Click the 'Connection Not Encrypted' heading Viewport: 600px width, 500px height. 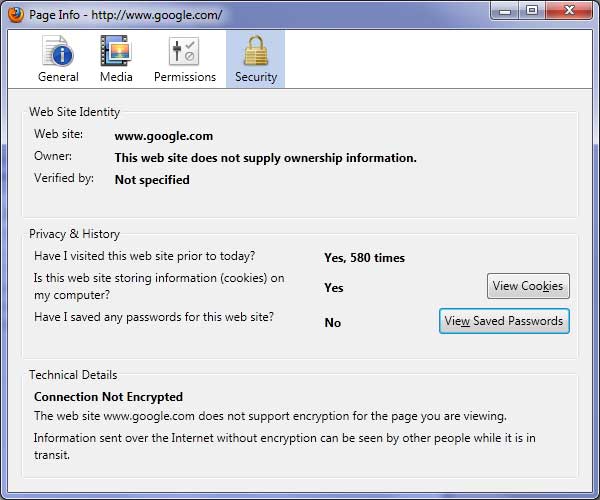108,397
